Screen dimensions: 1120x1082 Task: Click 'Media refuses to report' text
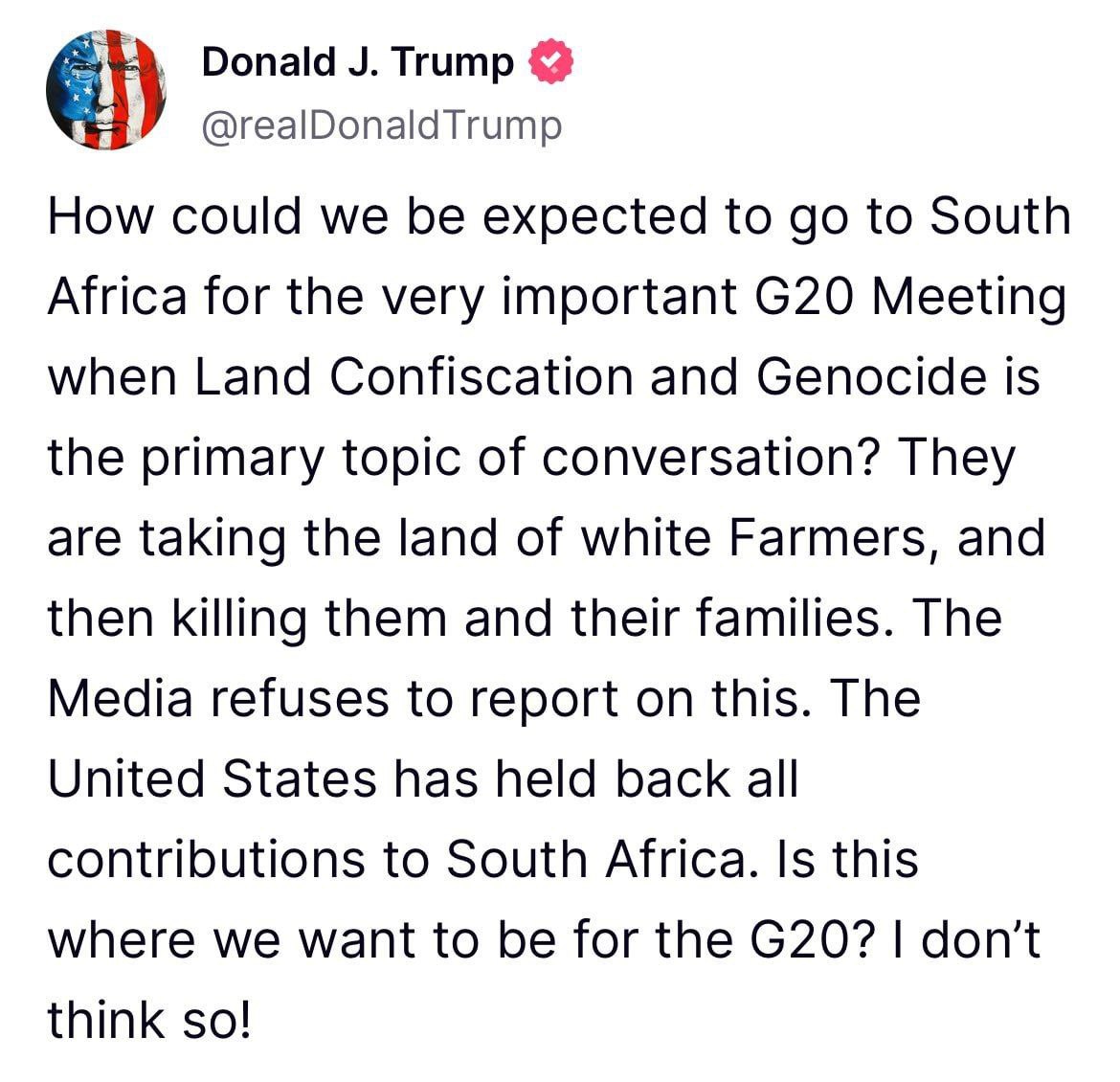point(333,699)
